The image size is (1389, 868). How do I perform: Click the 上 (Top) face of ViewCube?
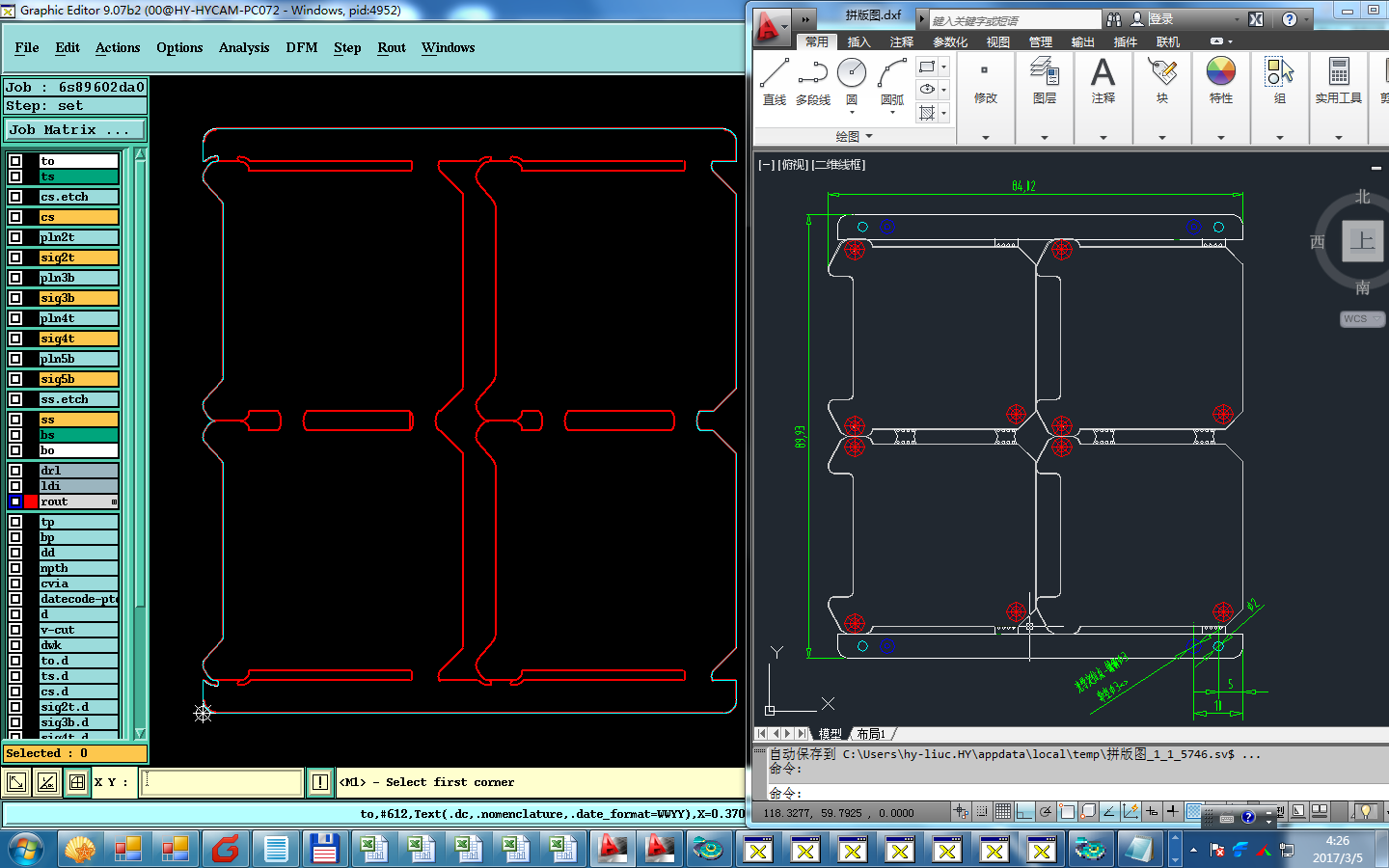click(1362, 241)
